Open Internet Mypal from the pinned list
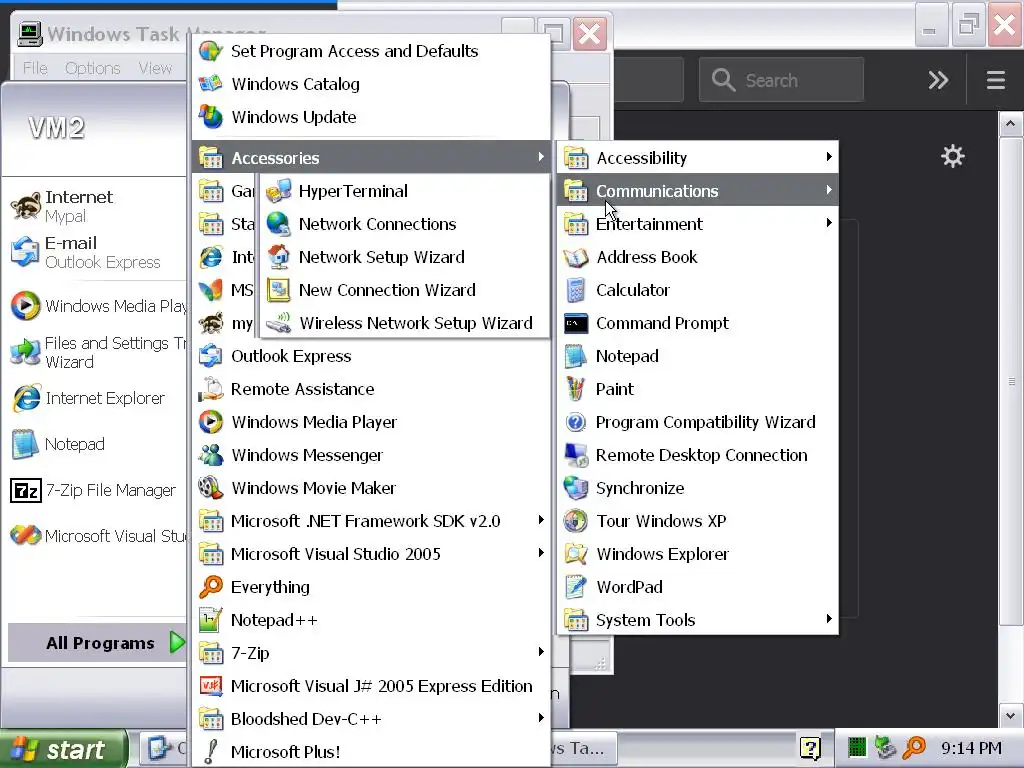 tap(97, 206)
